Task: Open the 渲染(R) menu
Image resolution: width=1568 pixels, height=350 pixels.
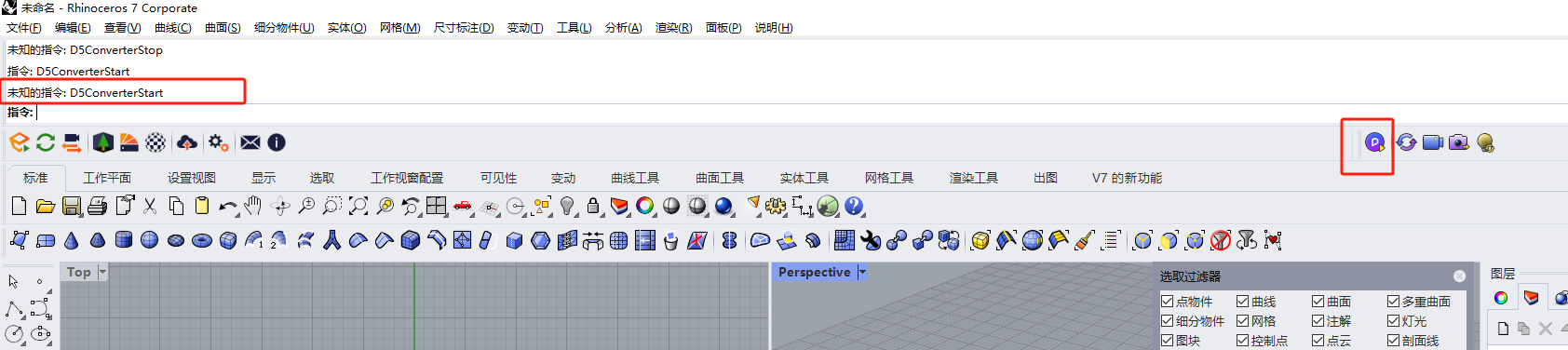Action: 673,28
